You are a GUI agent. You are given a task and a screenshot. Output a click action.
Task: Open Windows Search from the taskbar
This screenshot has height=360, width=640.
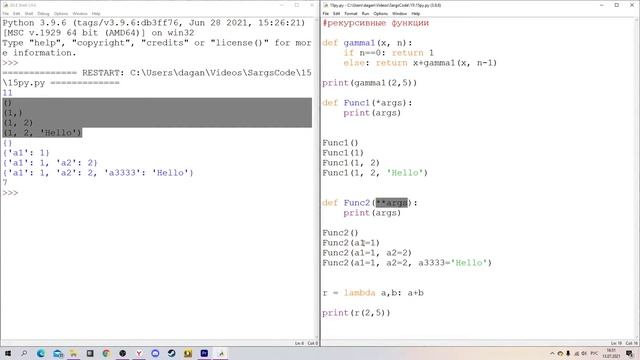pyautogui.click(x=24, y=353)
